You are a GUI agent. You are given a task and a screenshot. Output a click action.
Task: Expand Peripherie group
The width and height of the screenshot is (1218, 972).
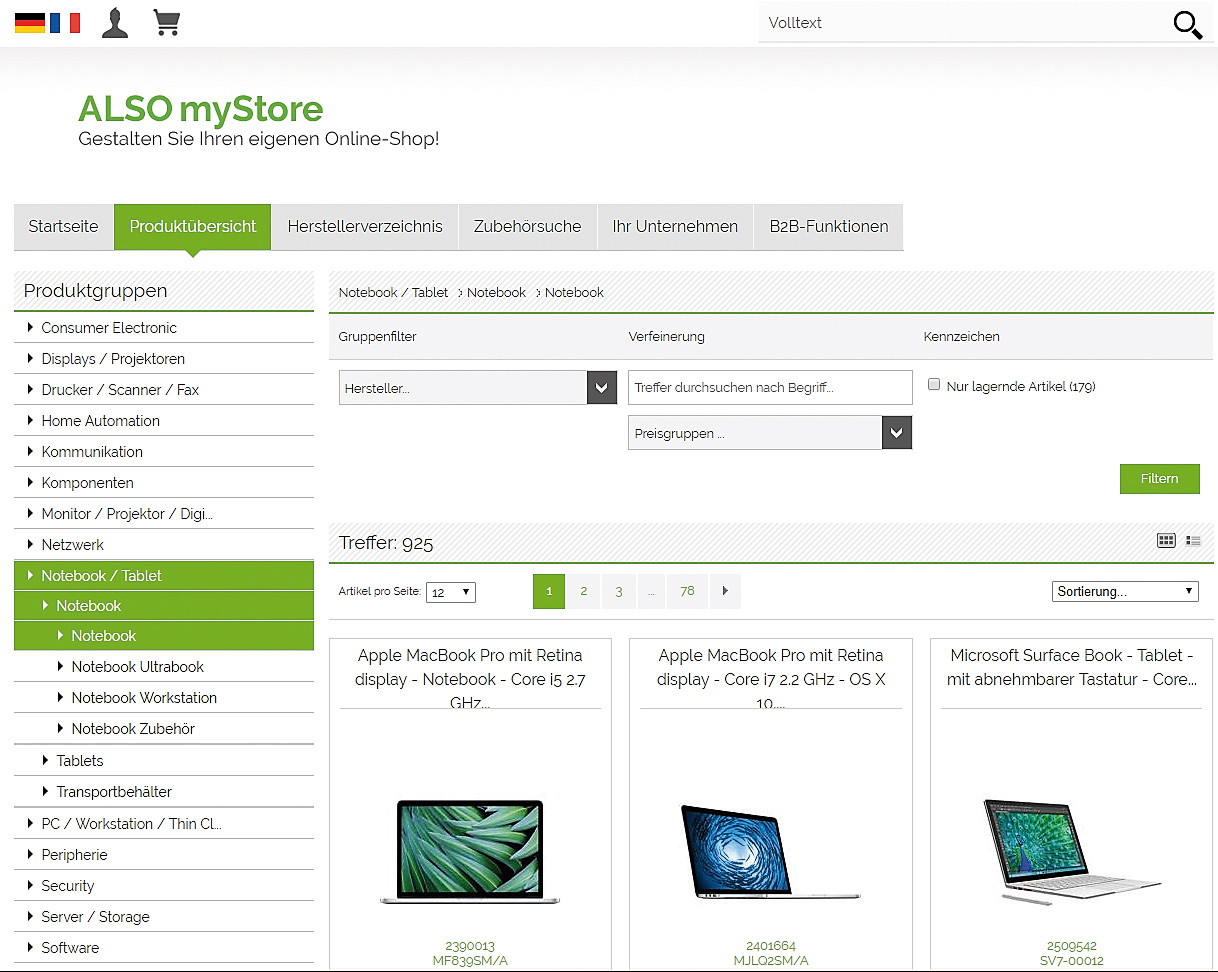point(164,855)
